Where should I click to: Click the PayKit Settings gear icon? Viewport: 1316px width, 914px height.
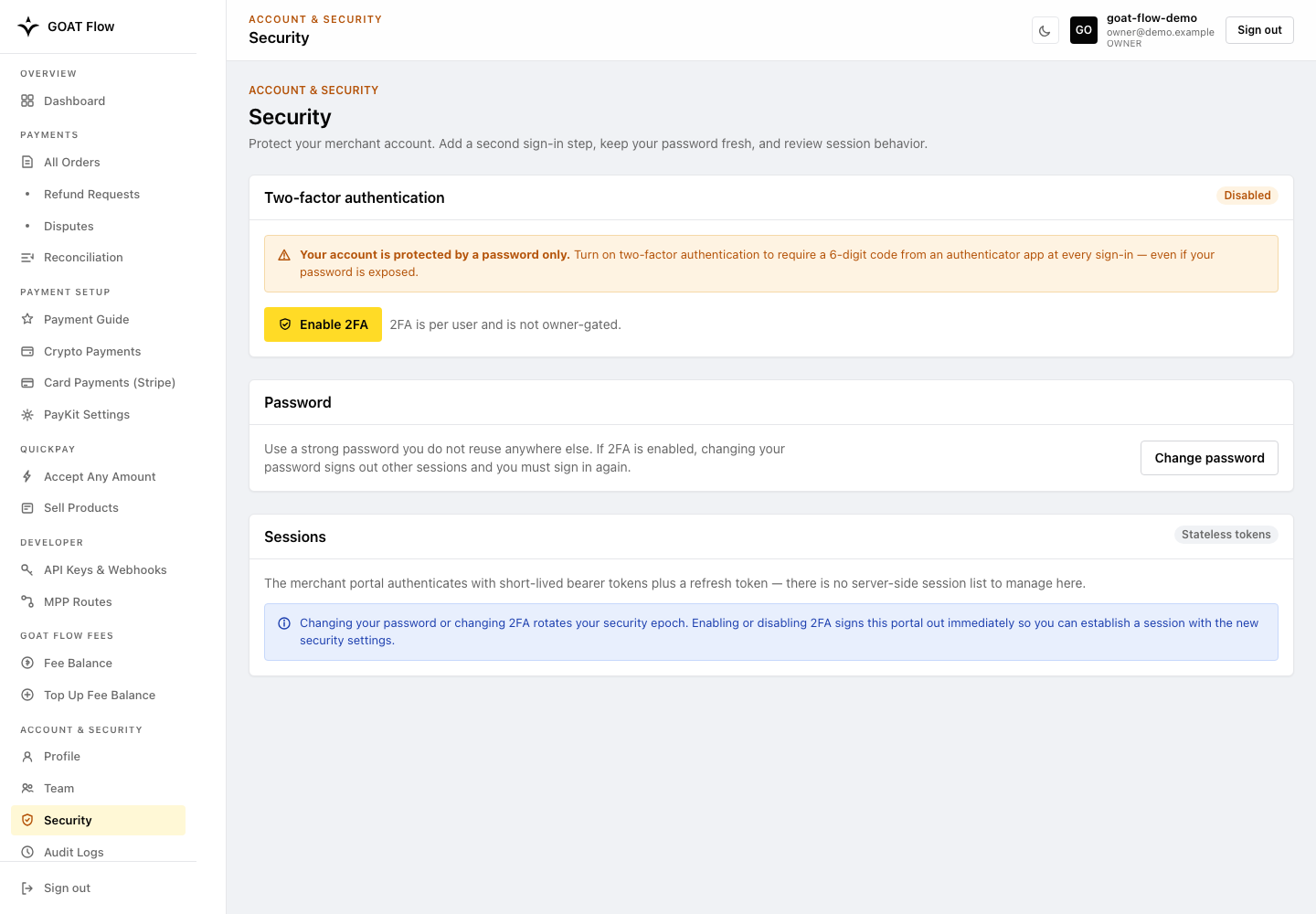click(27, 415)
